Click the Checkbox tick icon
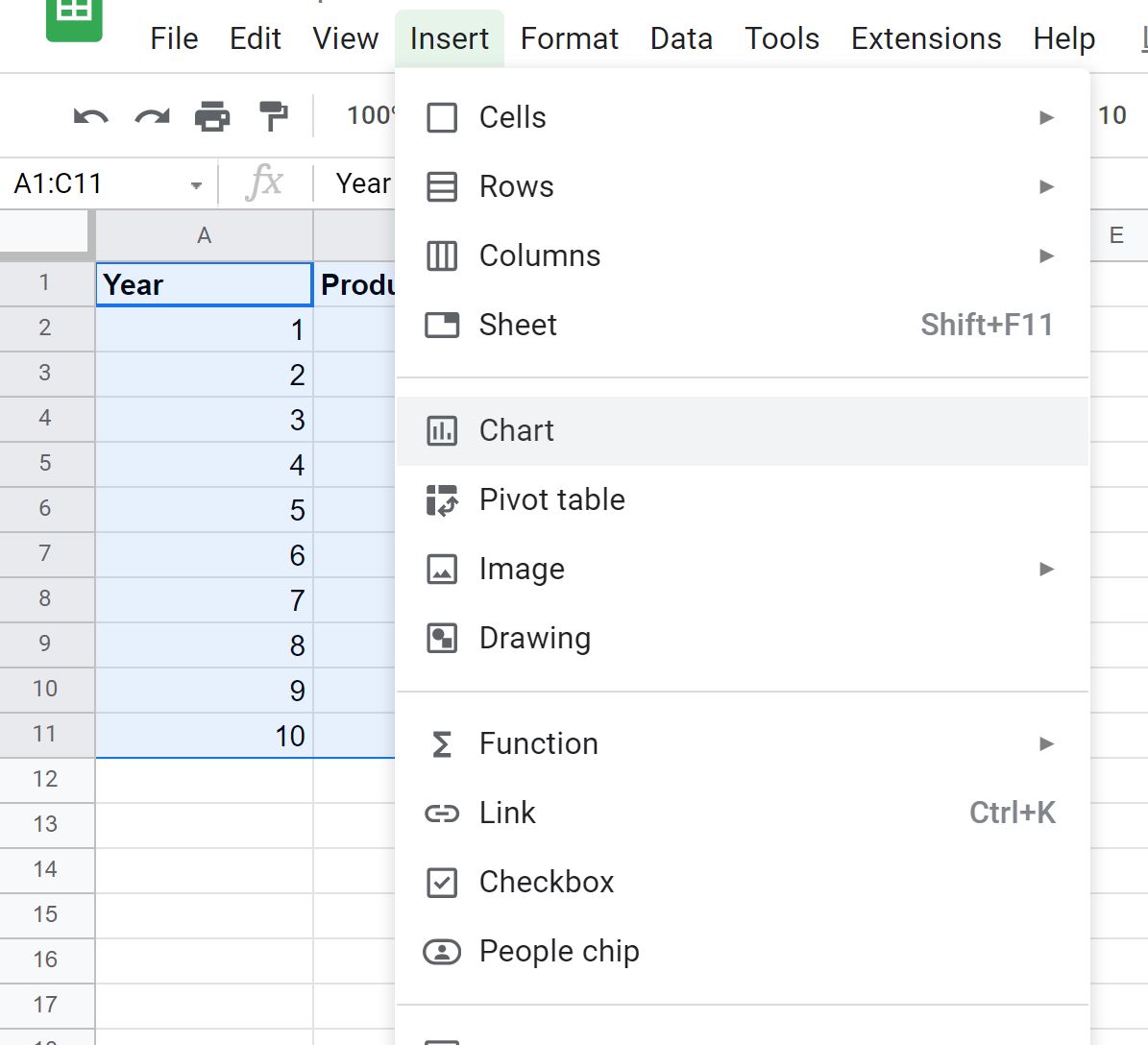 tap(442, 883)
